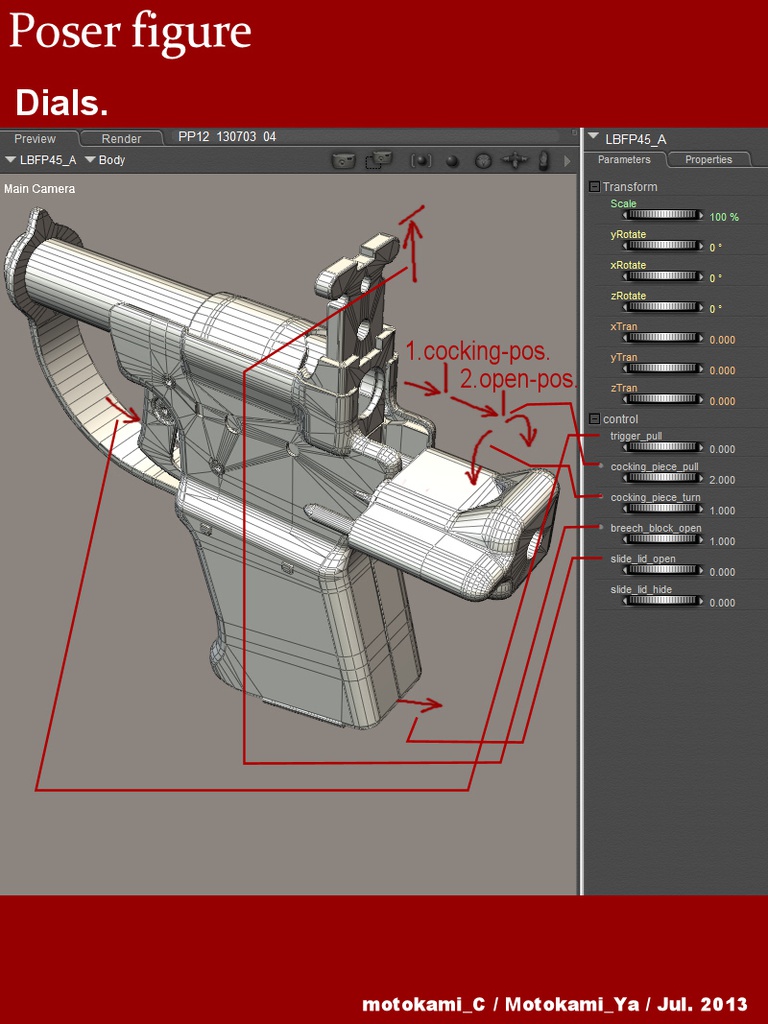Click the figure silhouette icon in viewport toolbar

[x=543, y=160]
